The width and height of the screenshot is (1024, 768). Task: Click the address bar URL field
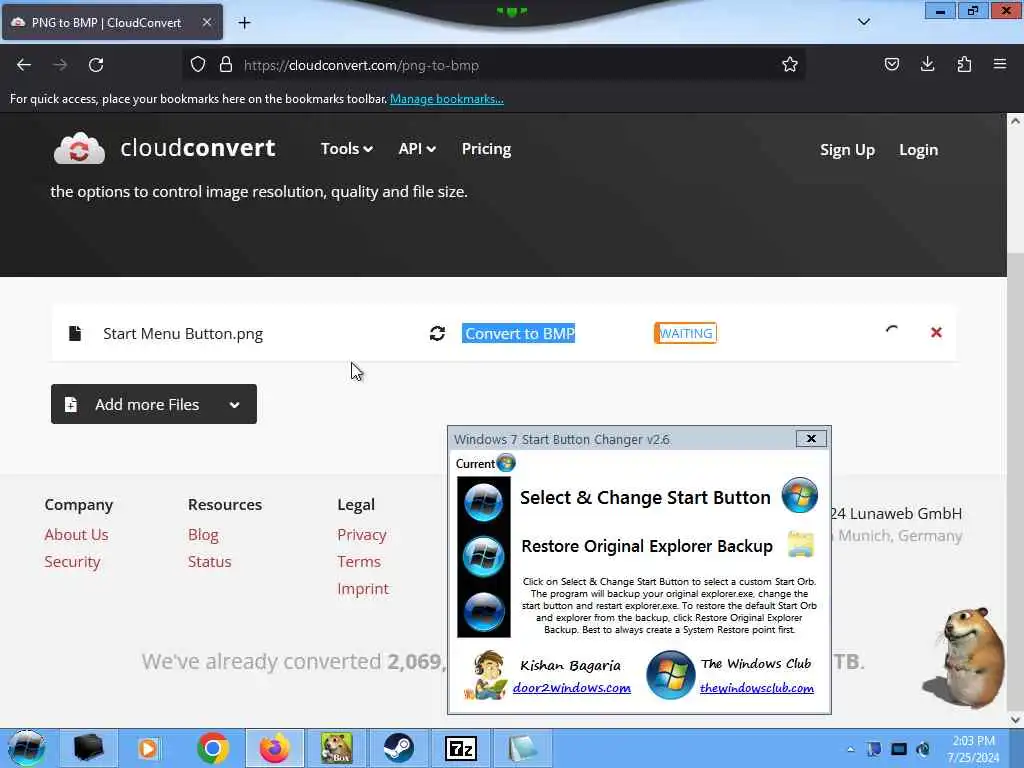pos(496,65)
